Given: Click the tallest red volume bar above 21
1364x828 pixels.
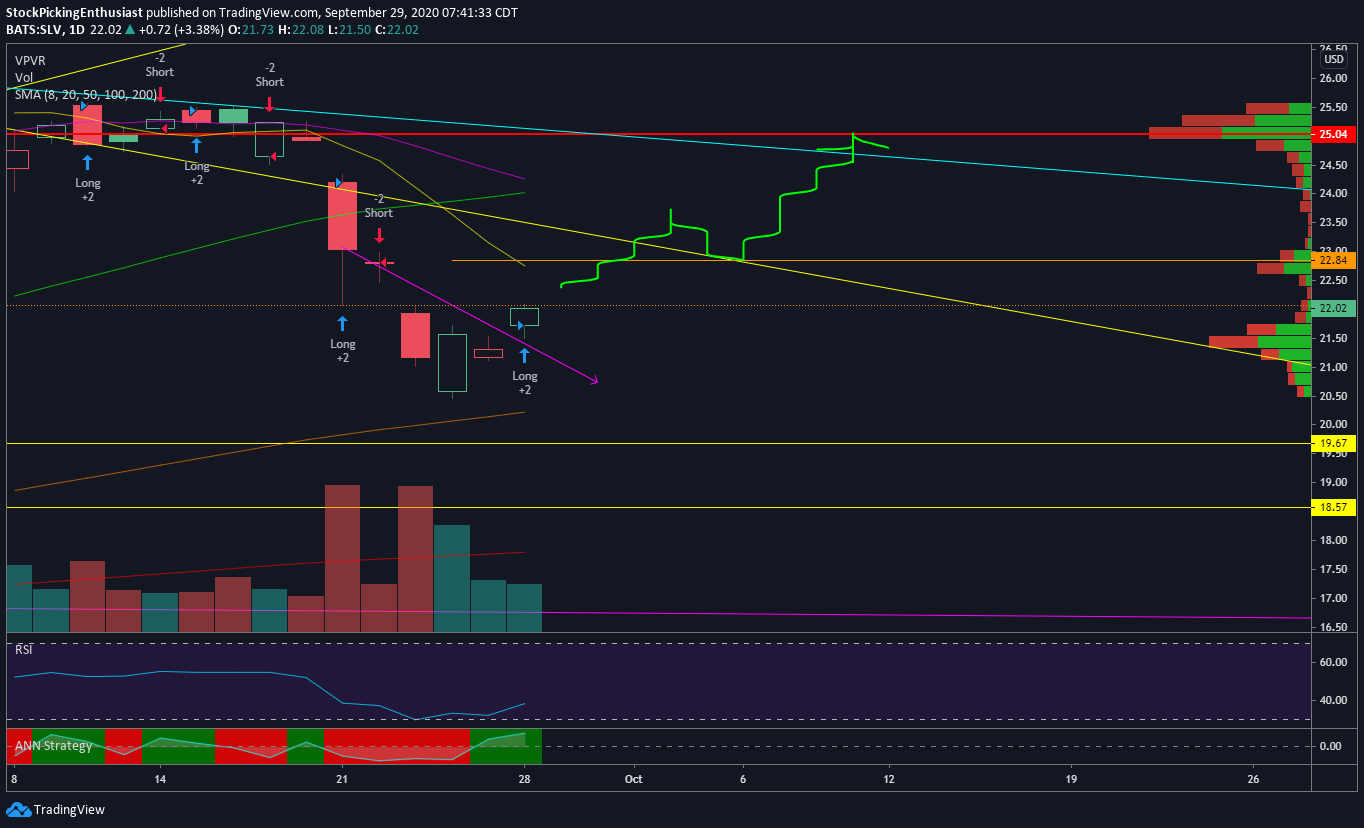Looking at the screenshot, I should pyautogui.click(x=342, y=558).
